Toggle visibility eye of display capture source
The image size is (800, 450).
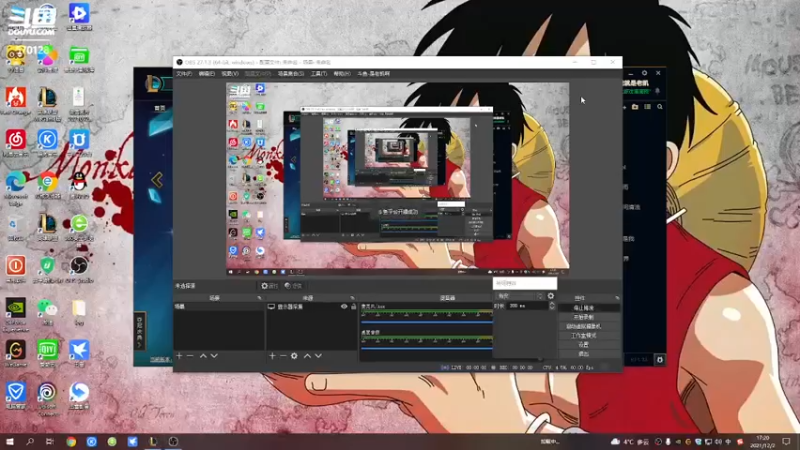344,307
